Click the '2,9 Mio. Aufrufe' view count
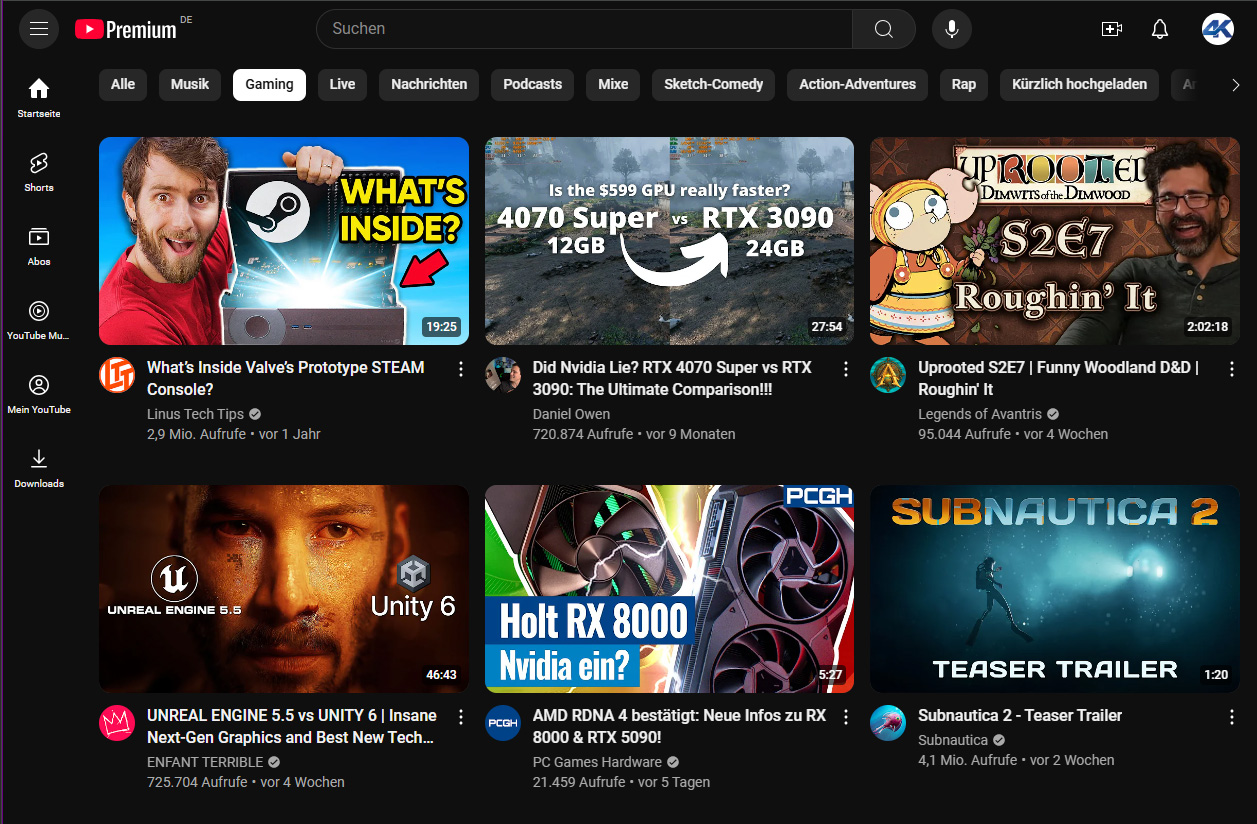This screenshot has height=824, width=1257. (x=196, y=434)
